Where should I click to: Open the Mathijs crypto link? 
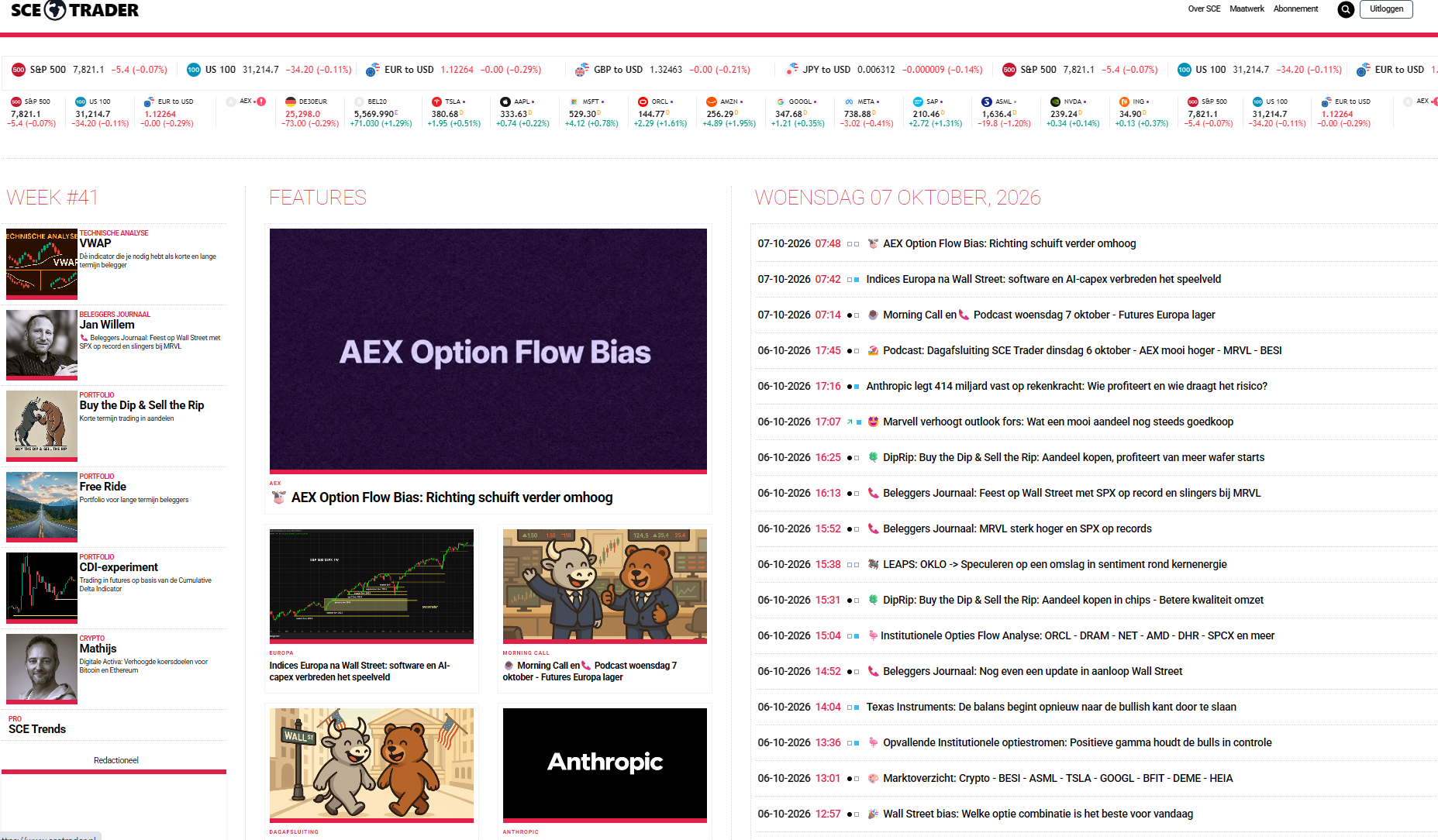(98, 649)
